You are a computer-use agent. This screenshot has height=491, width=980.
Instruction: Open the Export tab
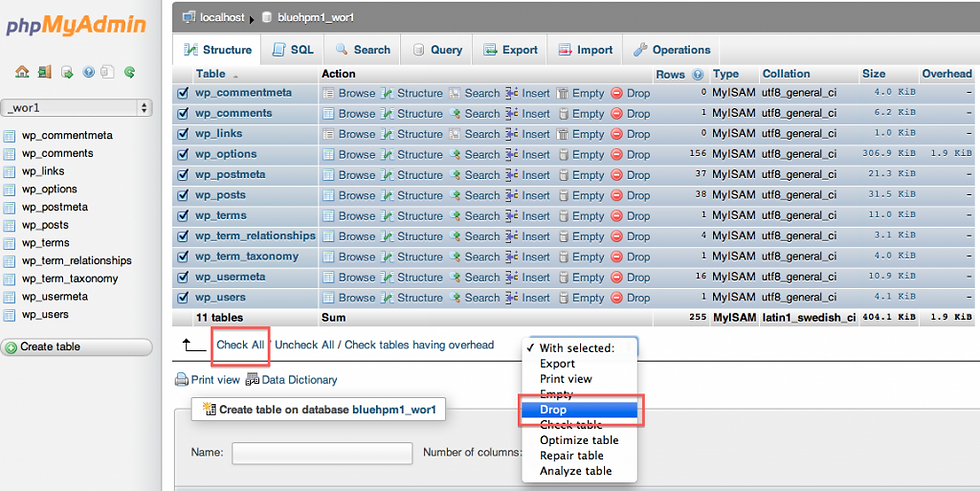click(511, 50)
